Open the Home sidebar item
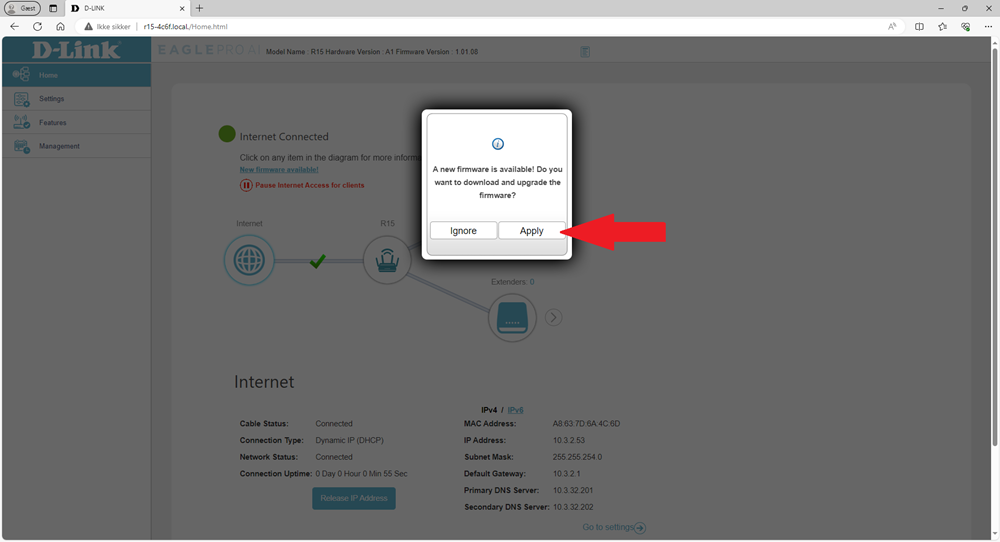 point(77,75)
